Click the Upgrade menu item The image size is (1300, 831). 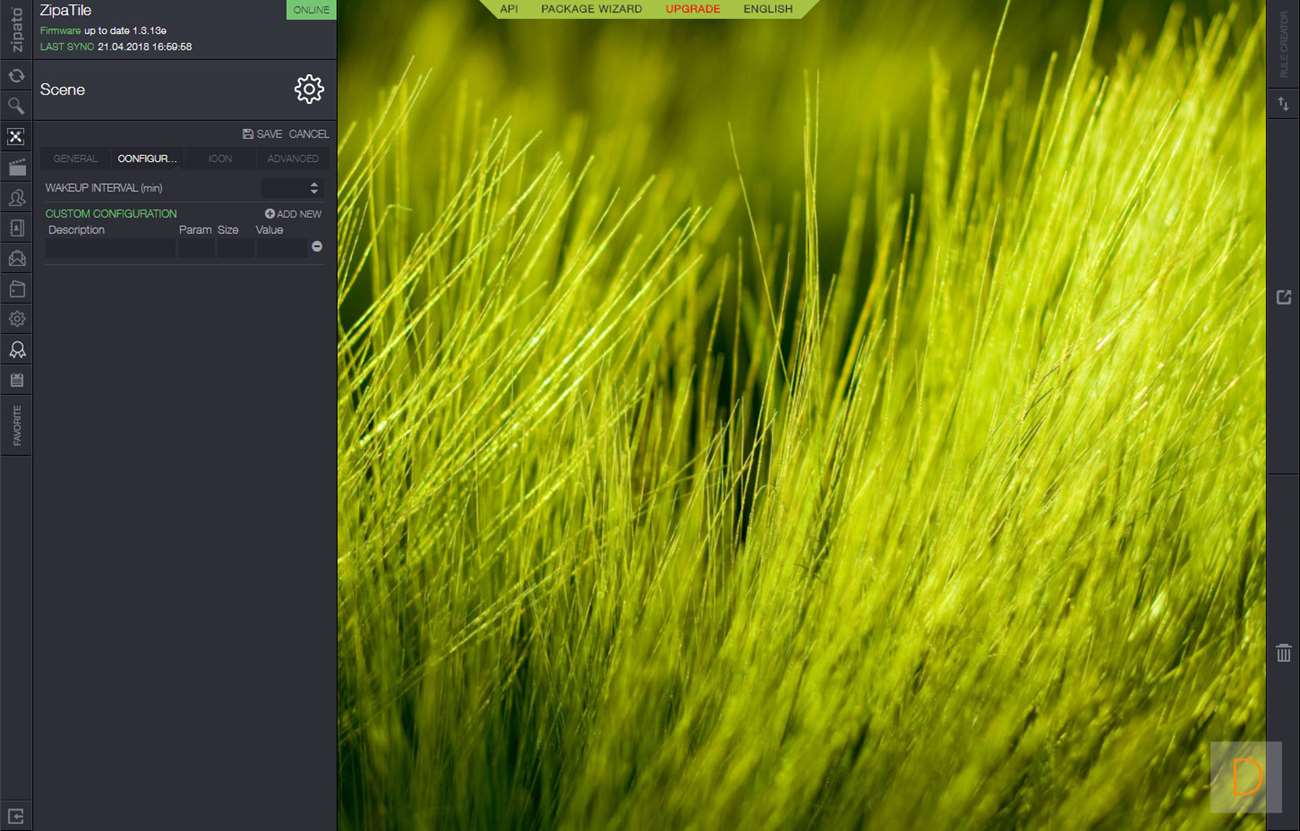tap(693, 9)
